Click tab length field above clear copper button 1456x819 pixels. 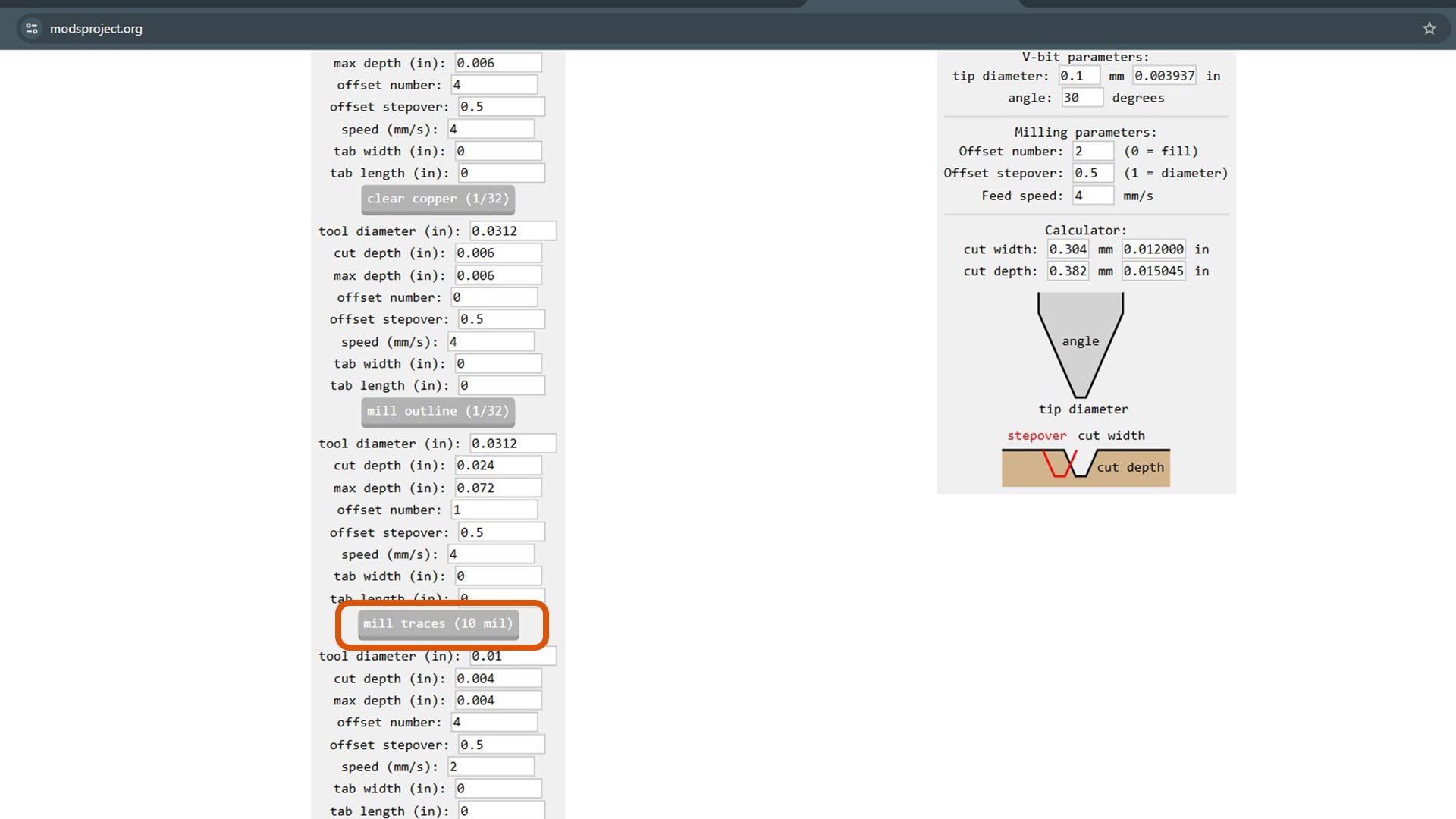click(x=501, y=173)
